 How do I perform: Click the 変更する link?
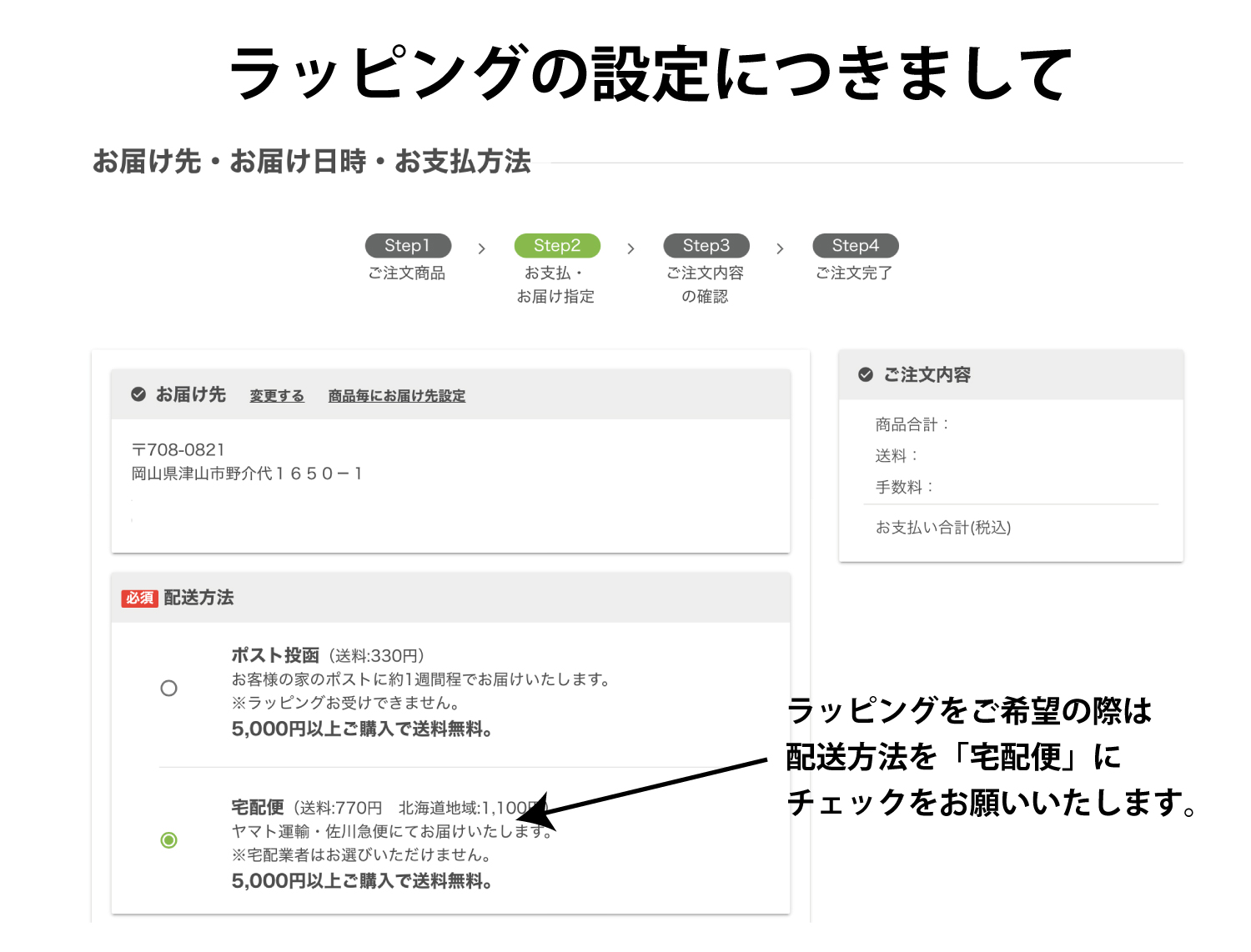277,396
